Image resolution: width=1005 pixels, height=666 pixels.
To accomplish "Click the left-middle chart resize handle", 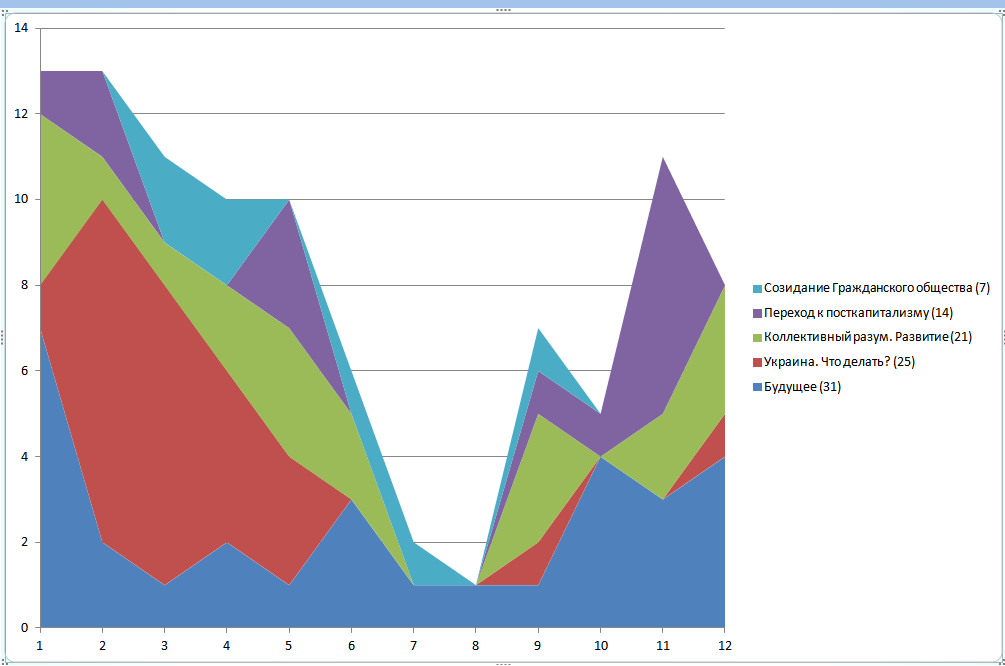I will (x=3, y=335).
